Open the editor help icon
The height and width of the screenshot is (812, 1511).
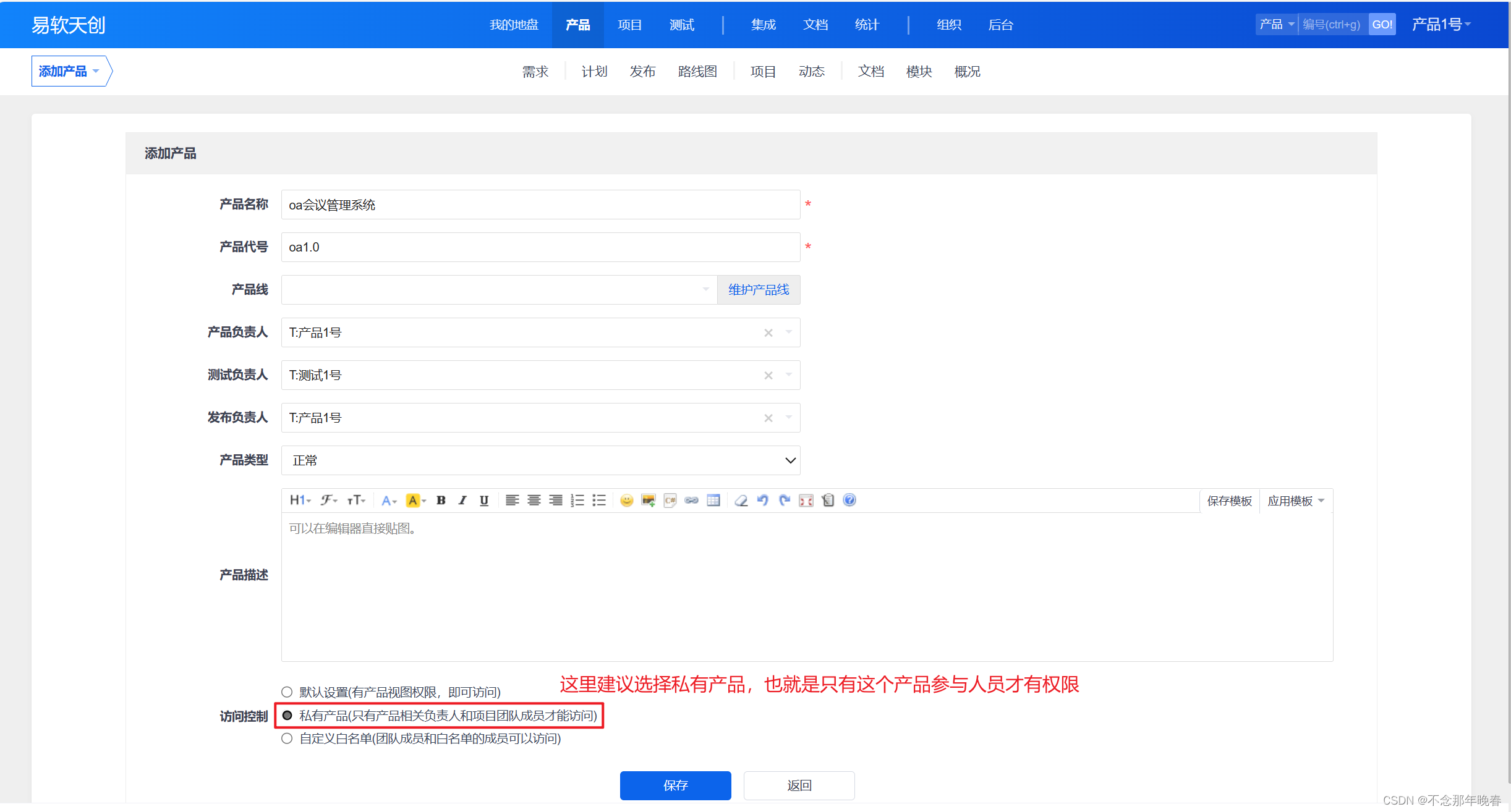coord(849,500)
